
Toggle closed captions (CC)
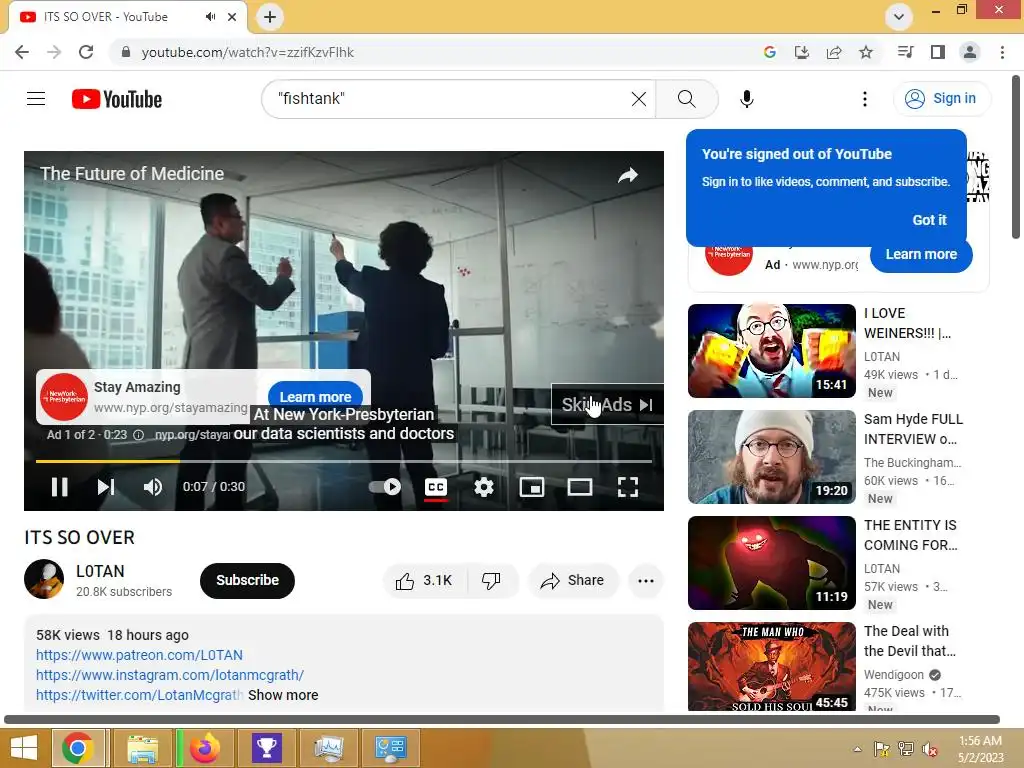click(x=436, y=487)
